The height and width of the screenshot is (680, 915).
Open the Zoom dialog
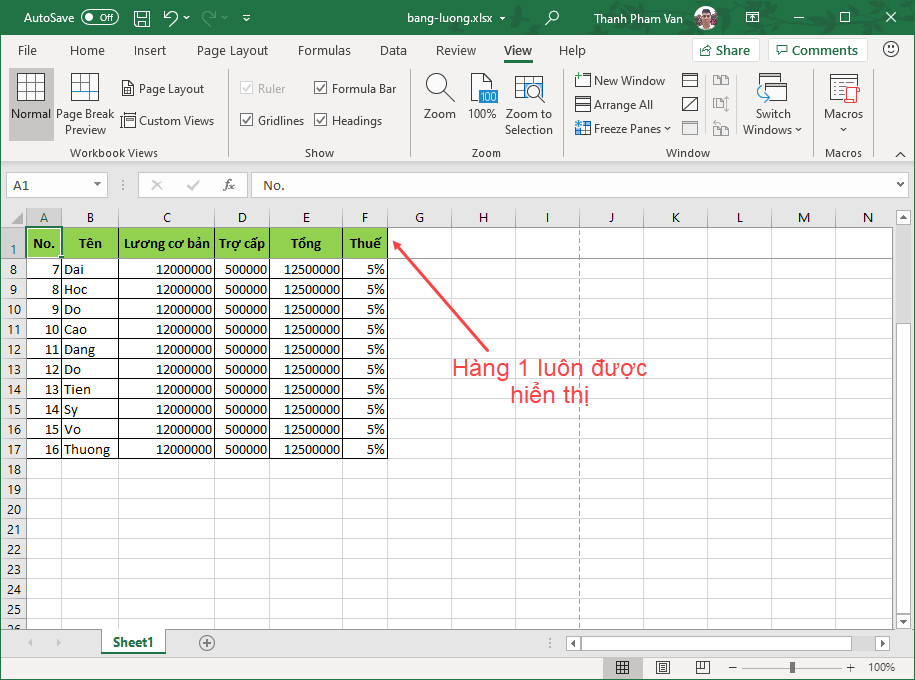pyautogui.click(x=439, y=97)
